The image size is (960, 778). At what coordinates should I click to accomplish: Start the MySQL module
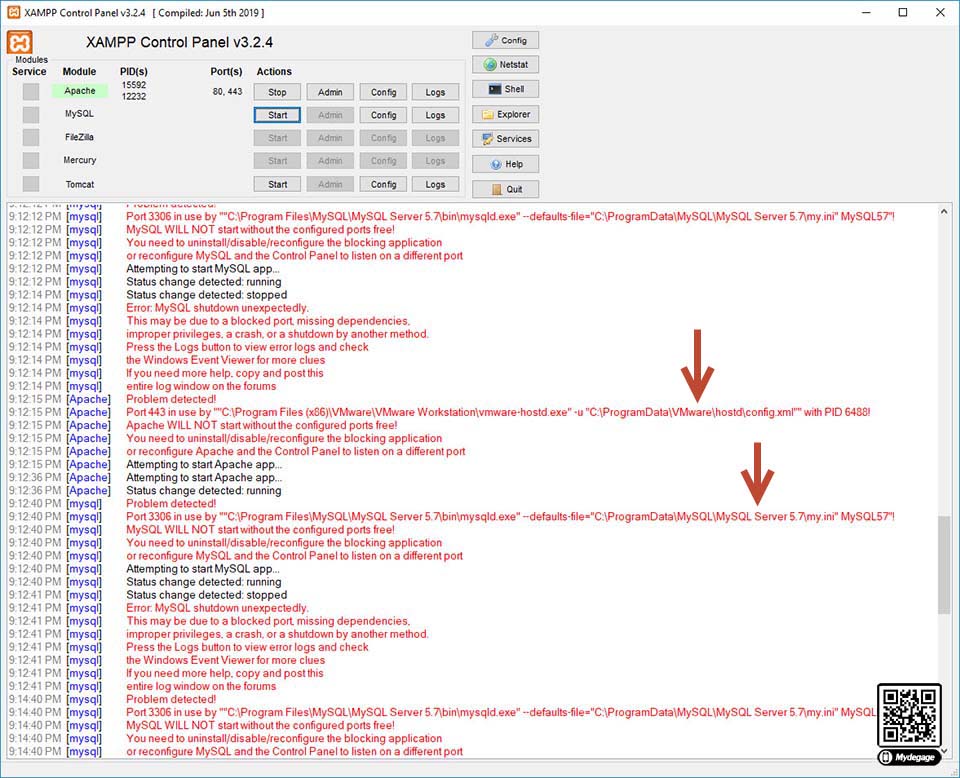point(277,115)
